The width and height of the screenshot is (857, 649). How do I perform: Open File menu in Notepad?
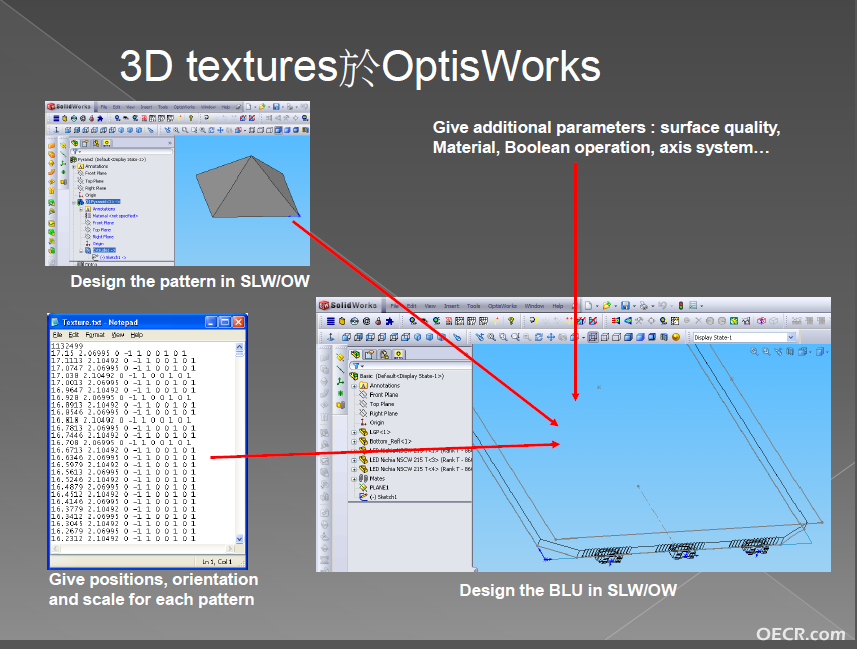(57, 335)
